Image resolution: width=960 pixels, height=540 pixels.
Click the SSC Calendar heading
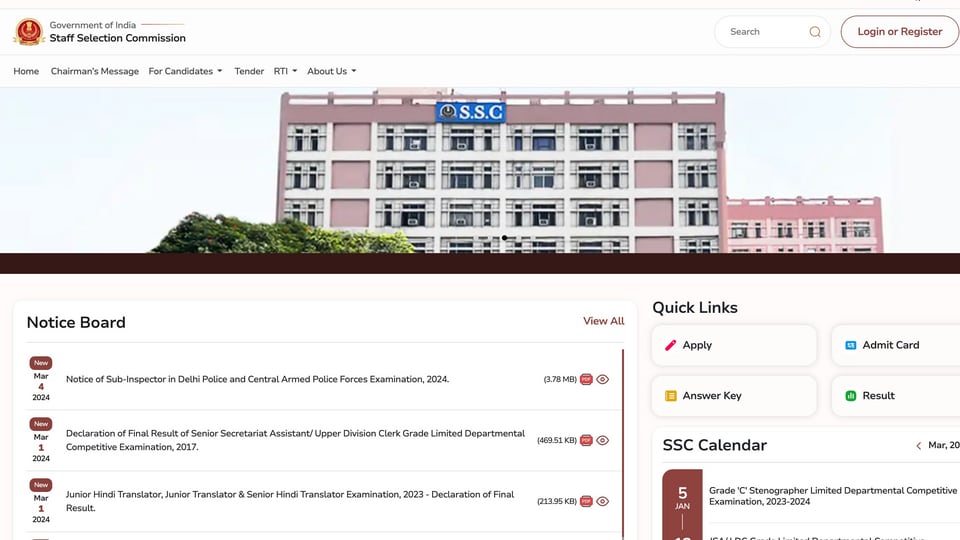pyautogui.click(x=714, y=445)
